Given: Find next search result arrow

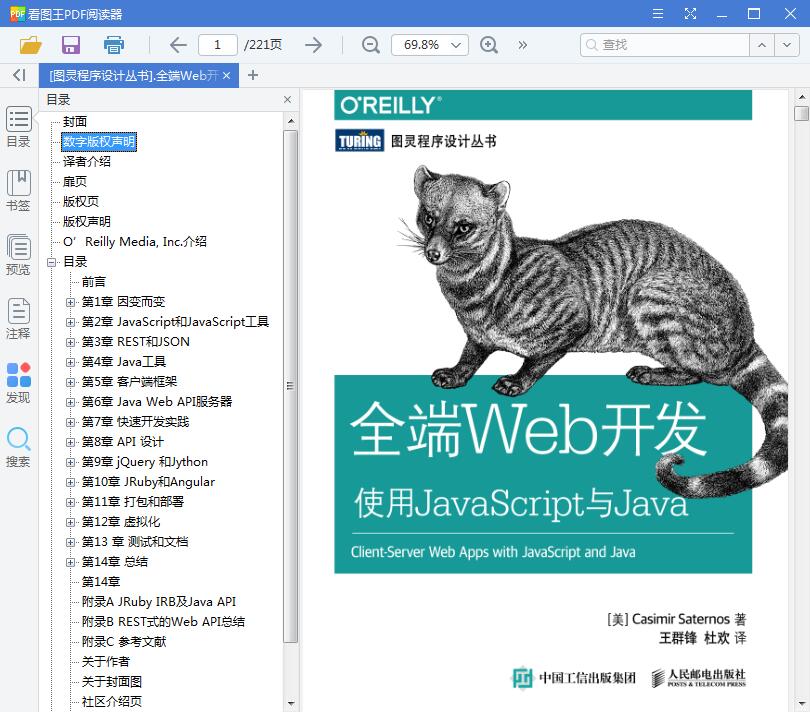Looking at the screenshot, I should pyautogui.click(x=786, y=45).
